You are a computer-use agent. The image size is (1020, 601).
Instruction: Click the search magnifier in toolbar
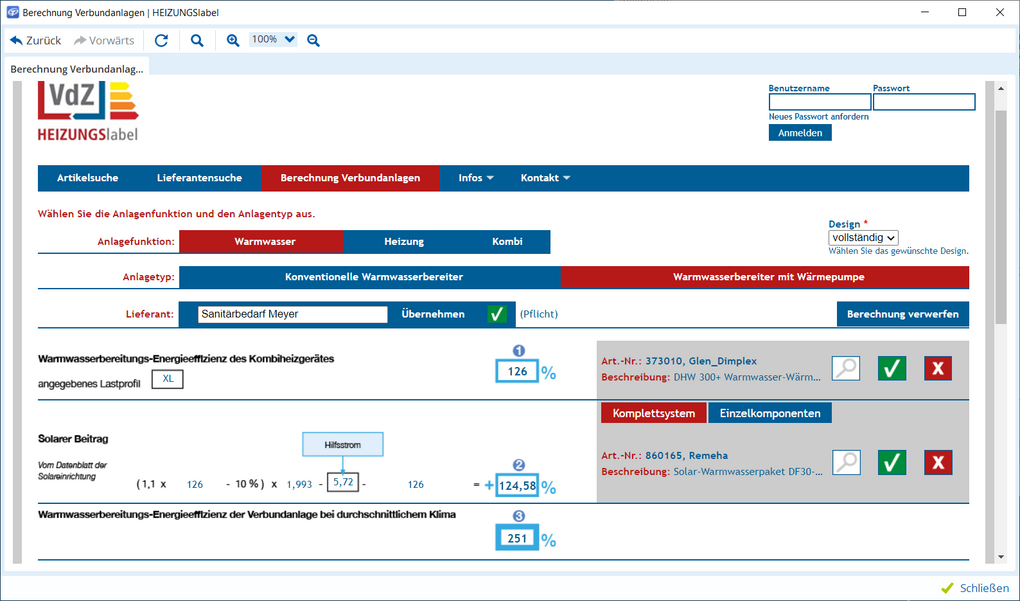click(x=197, y=40)
